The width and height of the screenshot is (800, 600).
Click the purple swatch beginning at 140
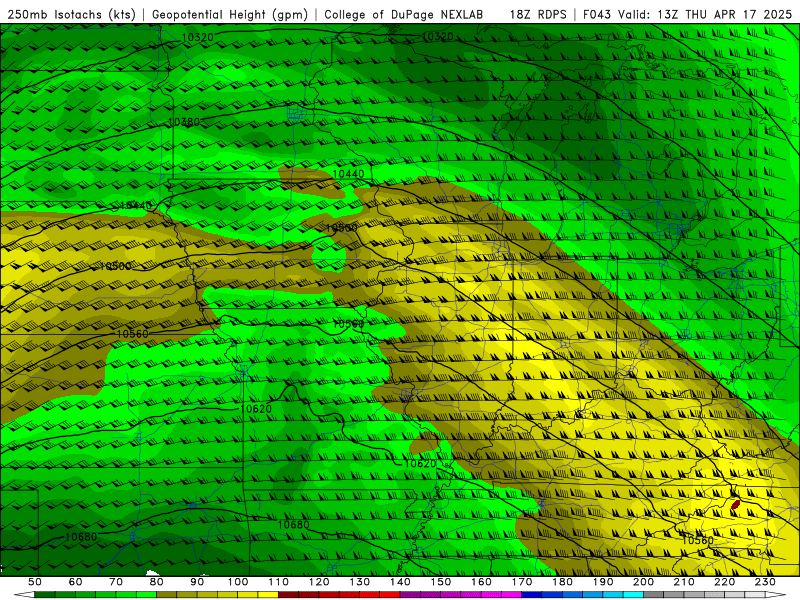(410, 594)
